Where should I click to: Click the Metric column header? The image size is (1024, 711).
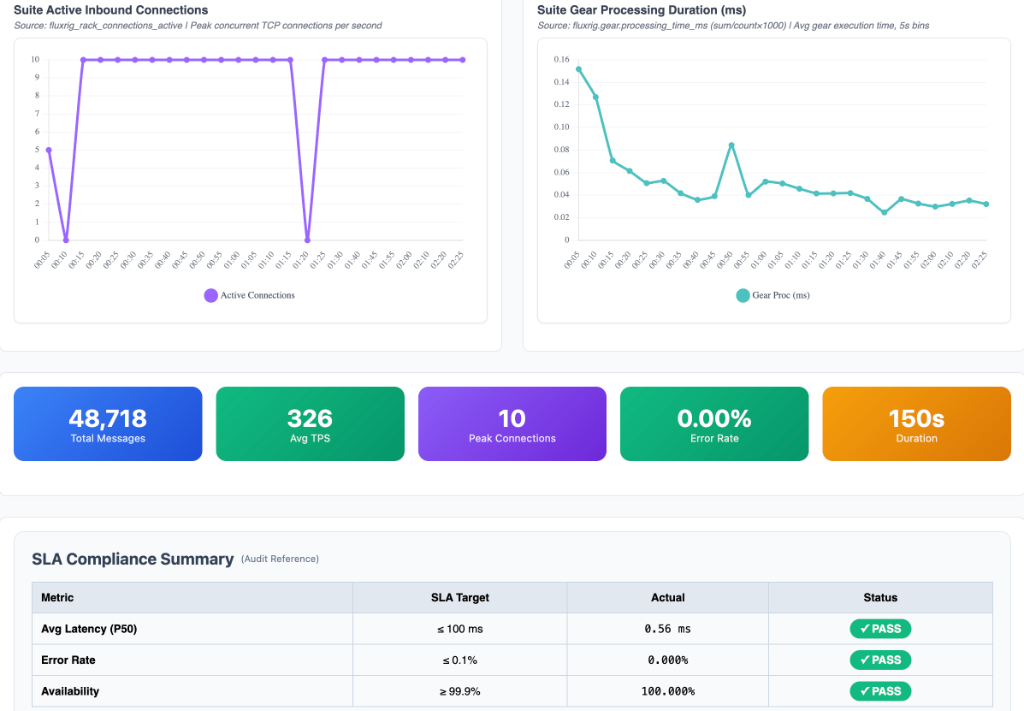pyautogui.click(x=57, y=598)
